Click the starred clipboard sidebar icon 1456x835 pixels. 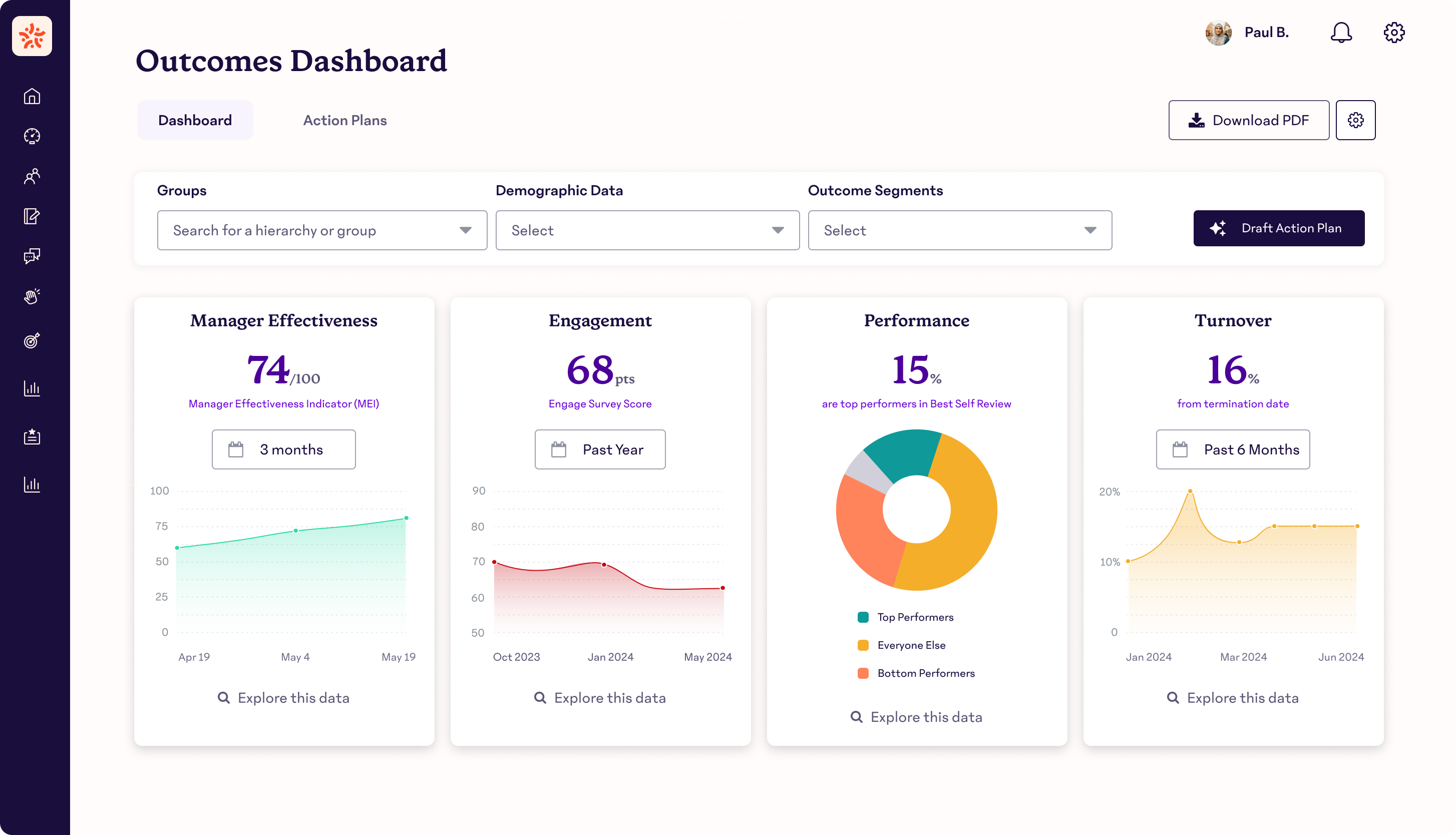32,437
